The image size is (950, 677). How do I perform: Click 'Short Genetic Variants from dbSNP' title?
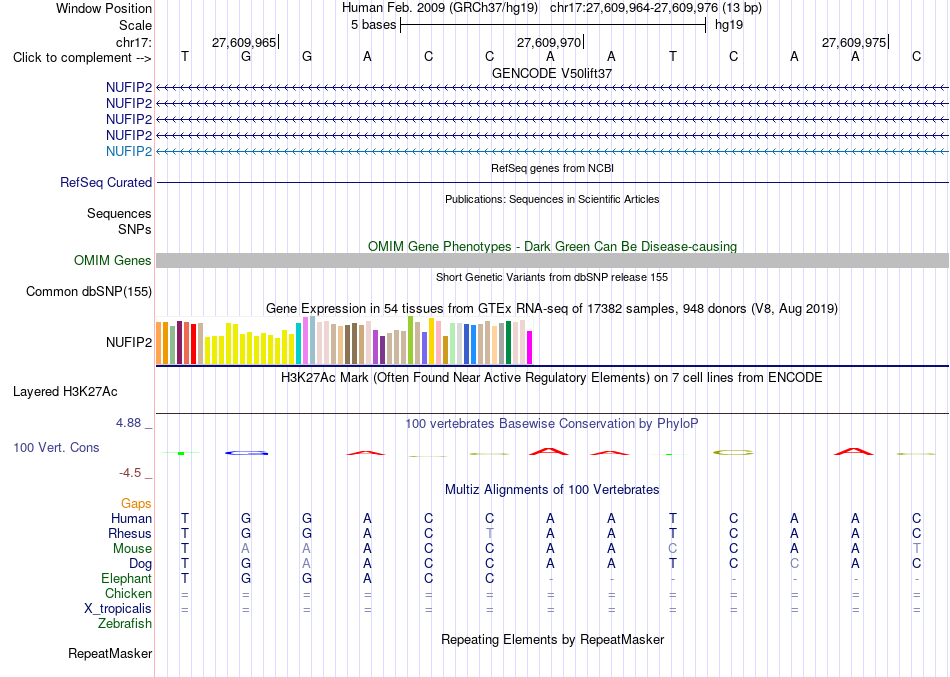point(552,278)
